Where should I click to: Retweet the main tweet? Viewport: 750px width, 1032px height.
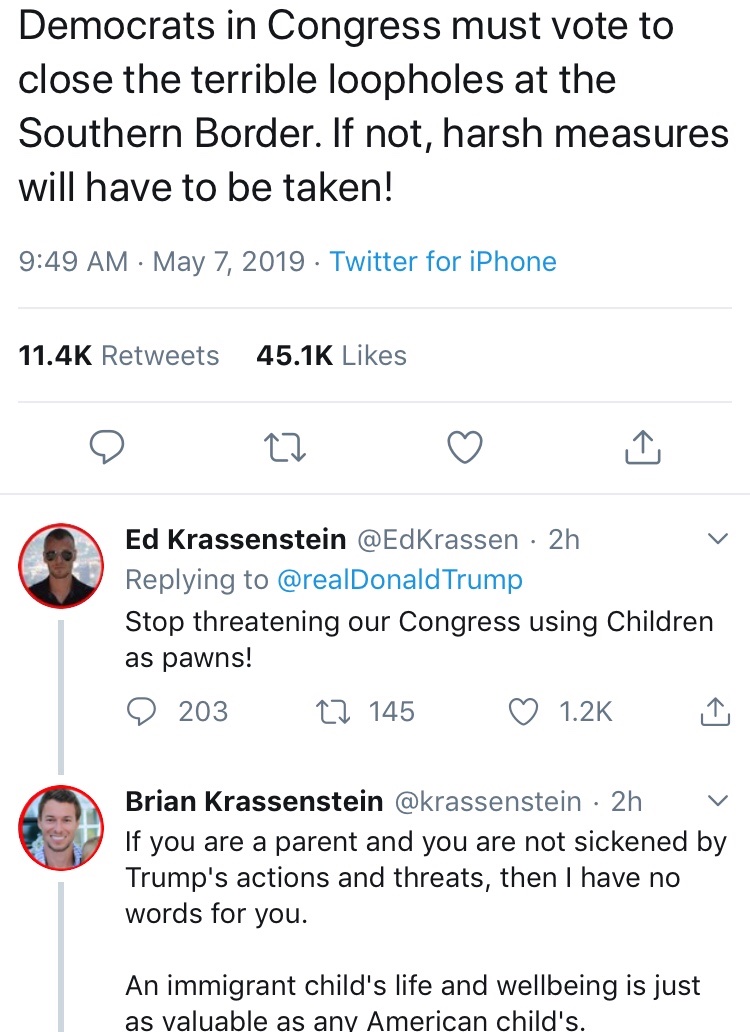[286, 448]
